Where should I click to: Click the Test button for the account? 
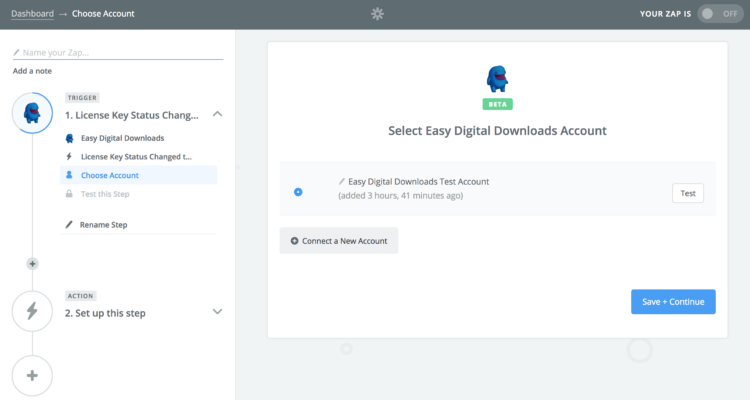[688, 193]
